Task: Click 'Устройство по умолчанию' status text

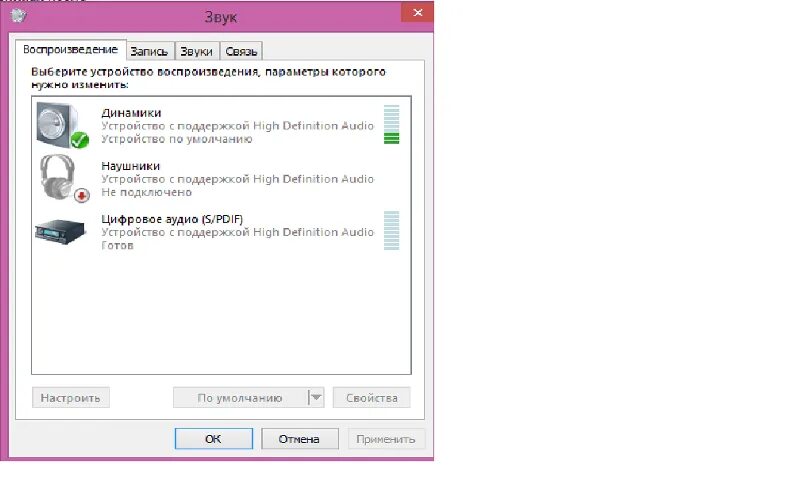Action: (x=177, y=139)
